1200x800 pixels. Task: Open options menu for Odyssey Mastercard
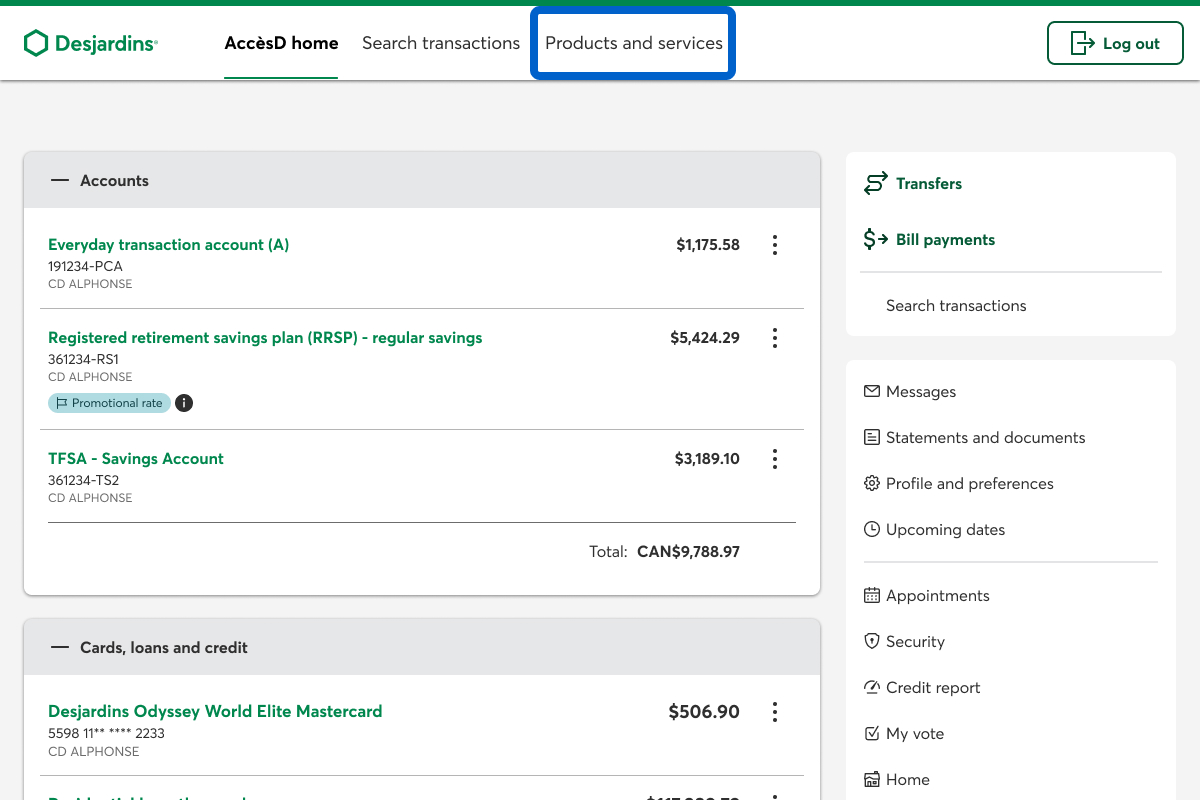point(775,712)
